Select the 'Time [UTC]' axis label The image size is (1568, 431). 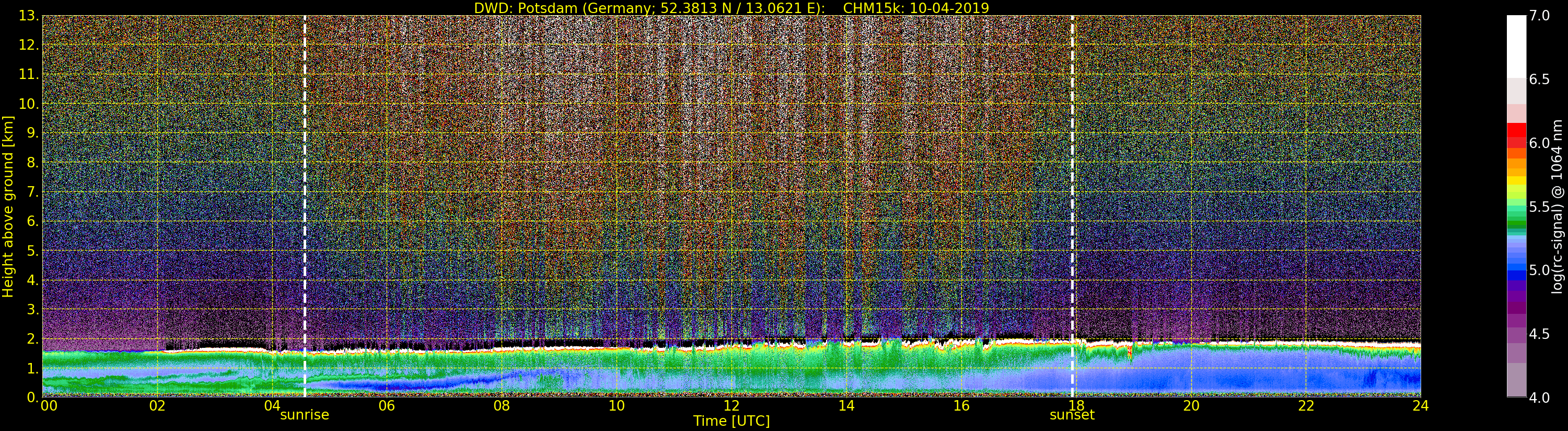click(731, 421)
